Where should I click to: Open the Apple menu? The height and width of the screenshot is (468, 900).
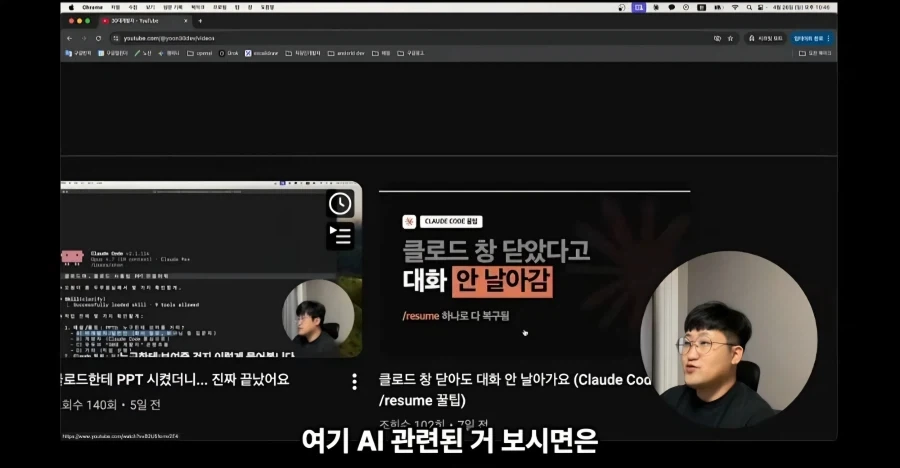[x=71, y=7]
